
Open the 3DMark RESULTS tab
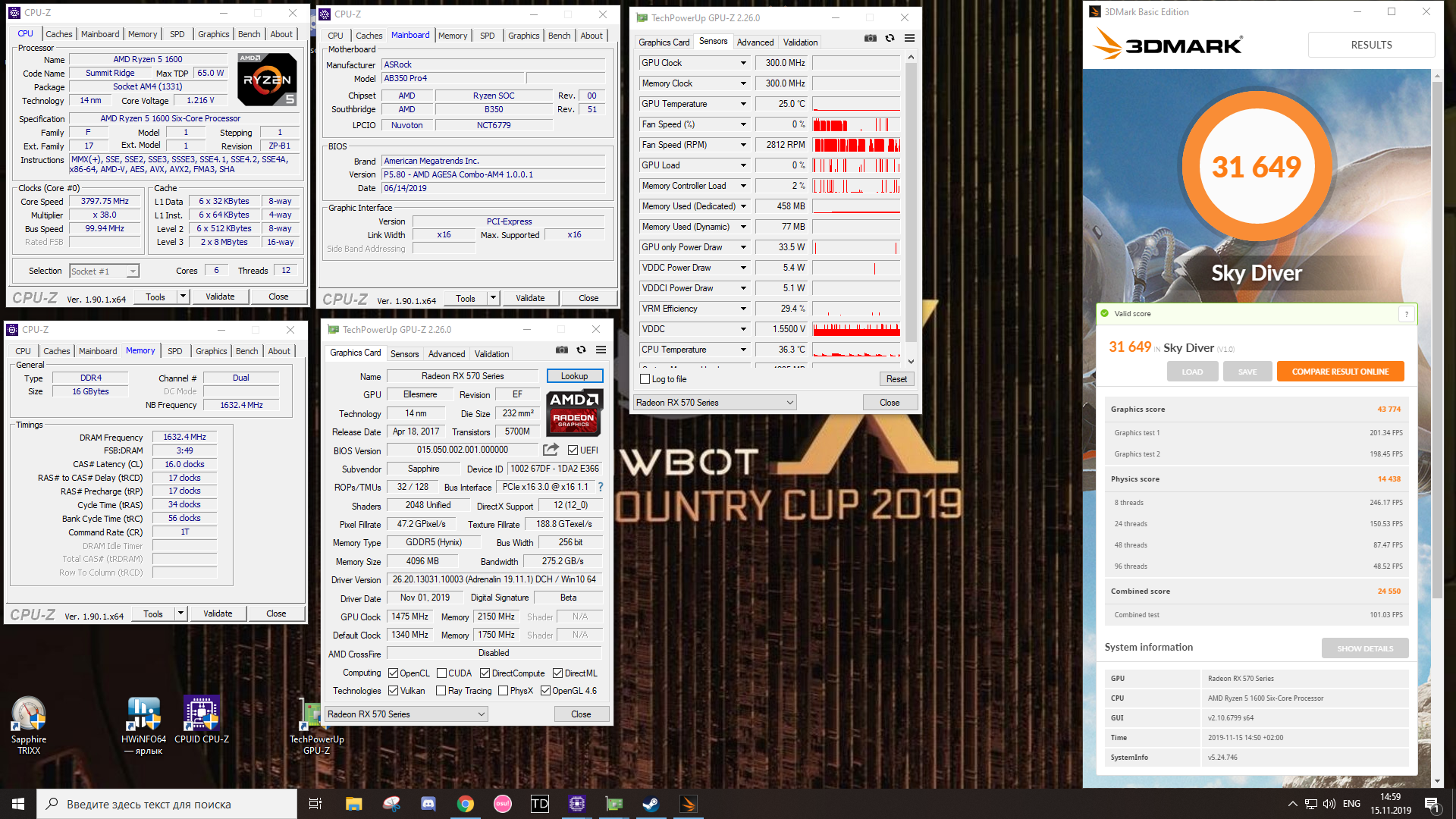[1371, 45]
